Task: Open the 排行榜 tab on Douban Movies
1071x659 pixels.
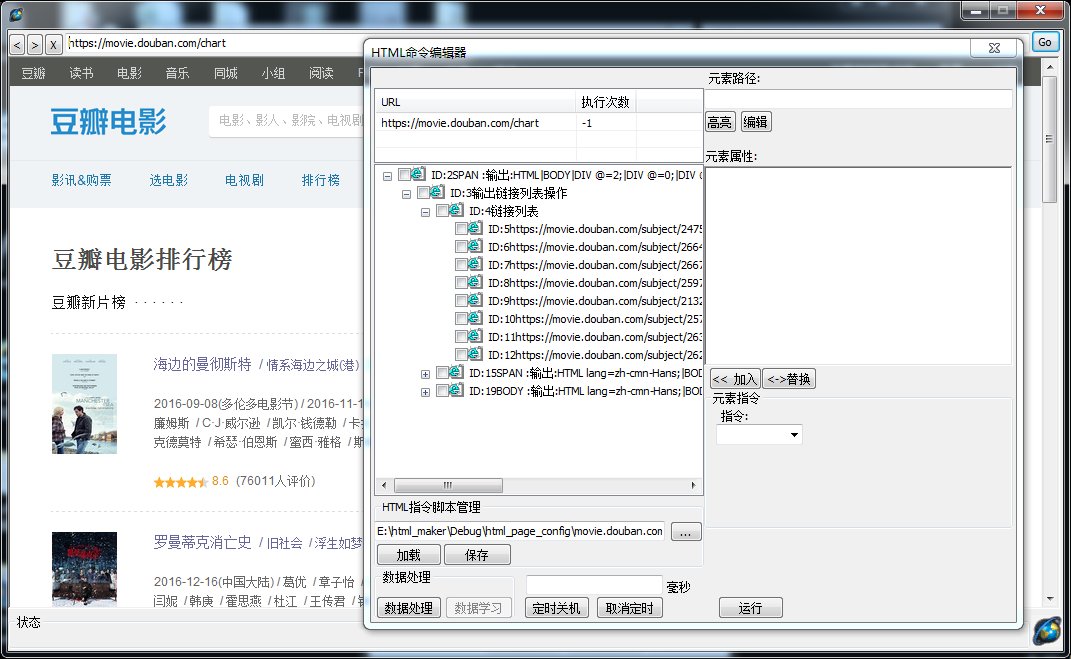Action: click(x=321, y=180)
